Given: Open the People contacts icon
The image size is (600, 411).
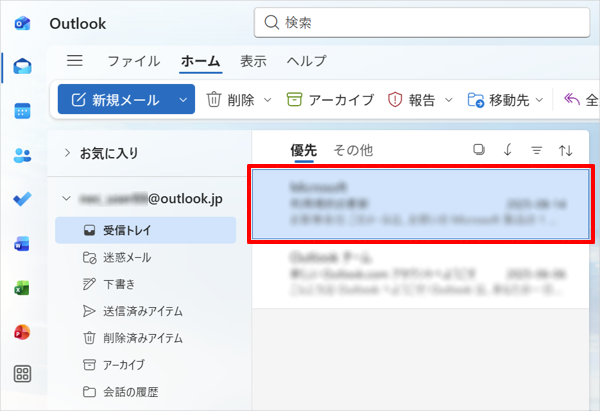Looking at the screenshot, I should [x=22, y=155].
